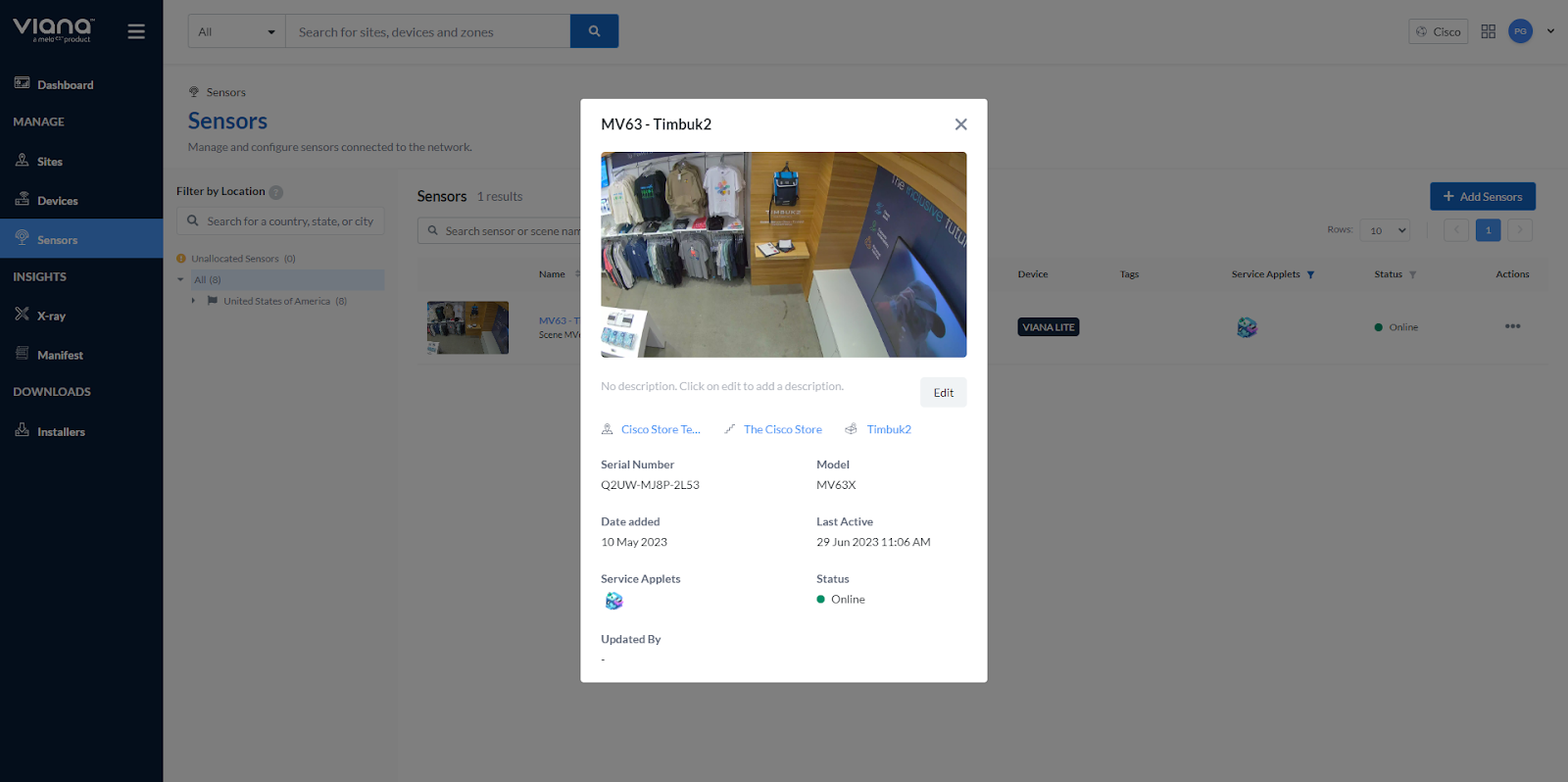
Task: Click the Service Applets icon in dialog
Action: (x=613, y=601)
